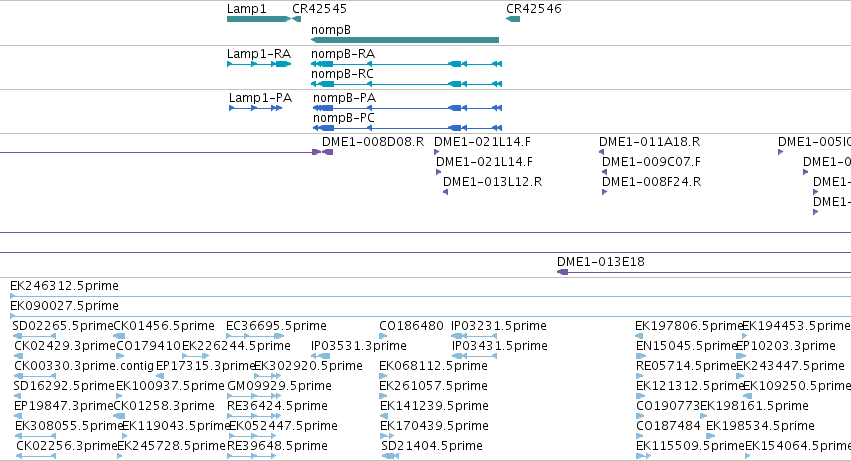Click the DME1-013L12.R feature
851x461 pixels.
tap(445, 192)
